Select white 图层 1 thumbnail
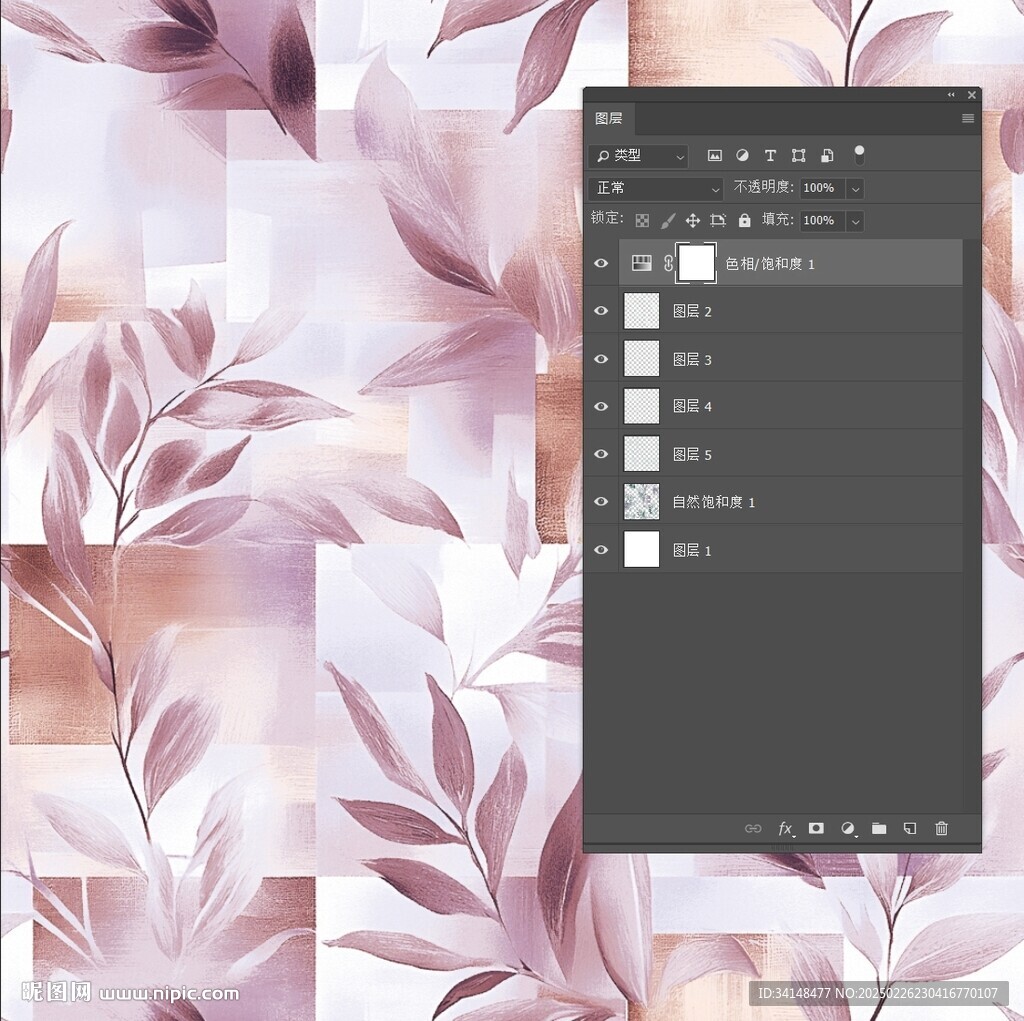 click(641, 550)
